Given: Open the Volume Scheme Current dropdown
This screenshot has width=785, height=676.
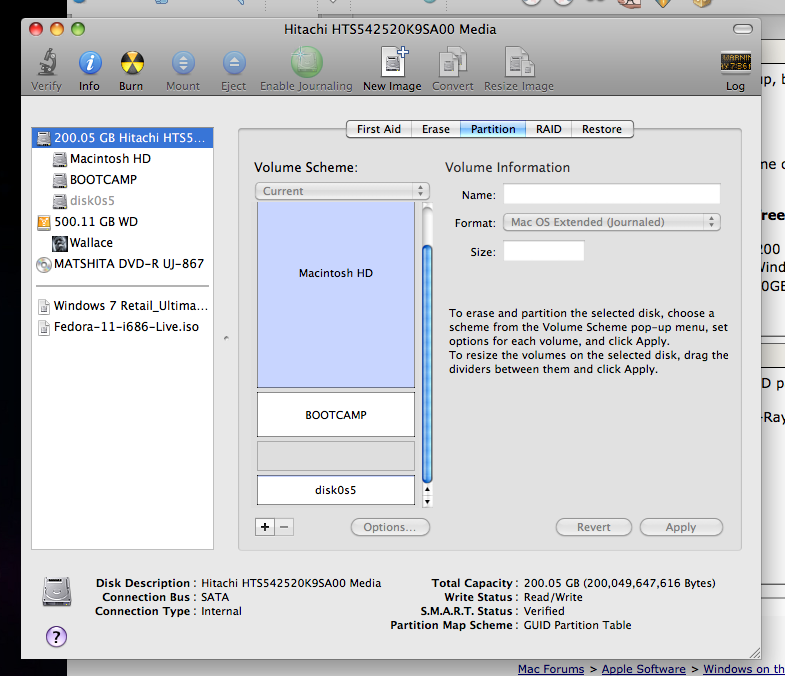Looking at the screenshot, I should [x=342, y=191].
